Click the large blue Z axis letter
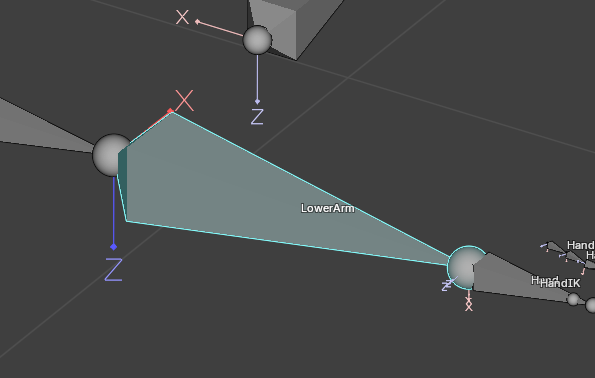Viewport: 595px width, 378px height. pos(114,269)
